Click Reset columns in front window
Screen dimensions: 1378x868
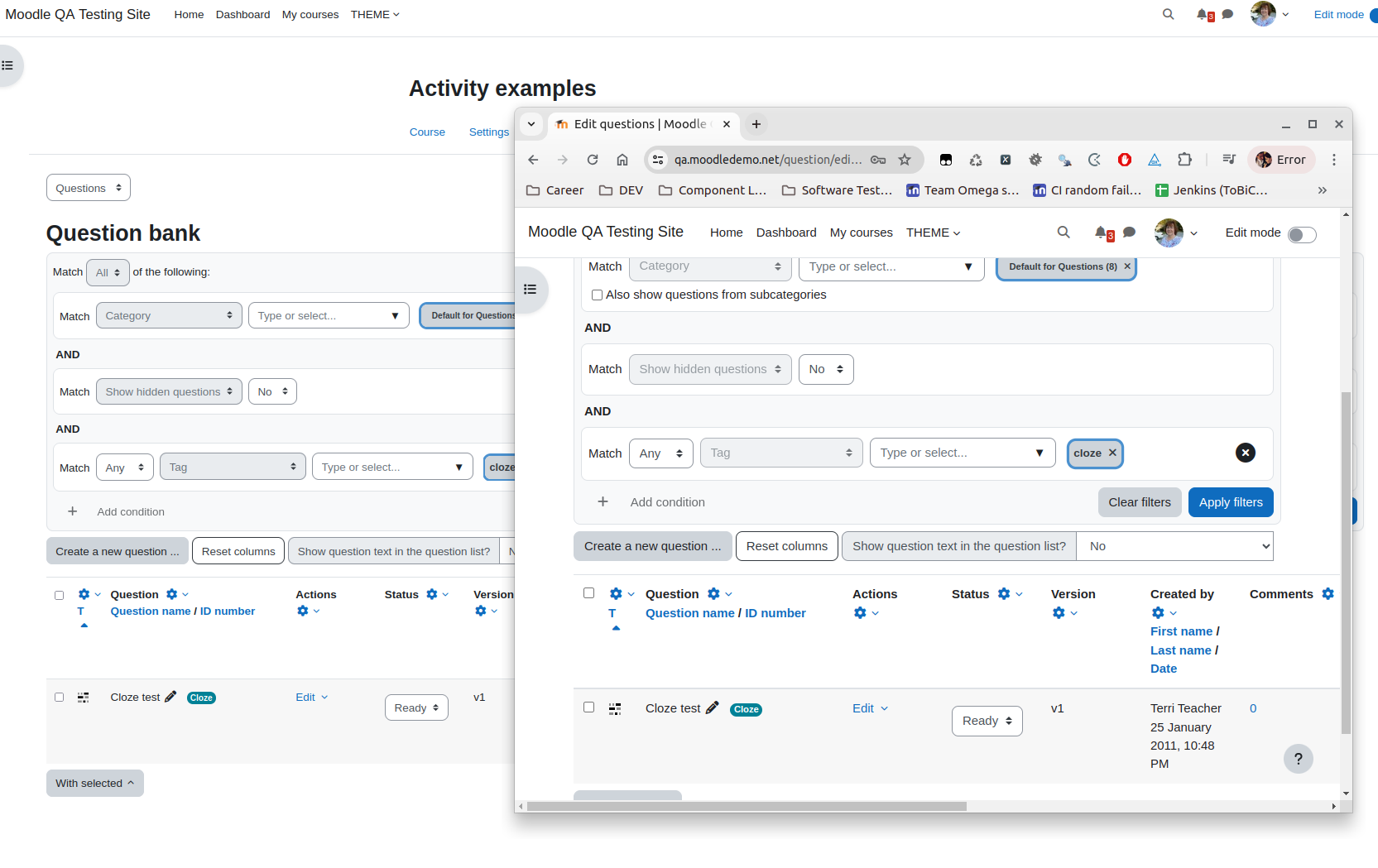[x=786, y=546]
